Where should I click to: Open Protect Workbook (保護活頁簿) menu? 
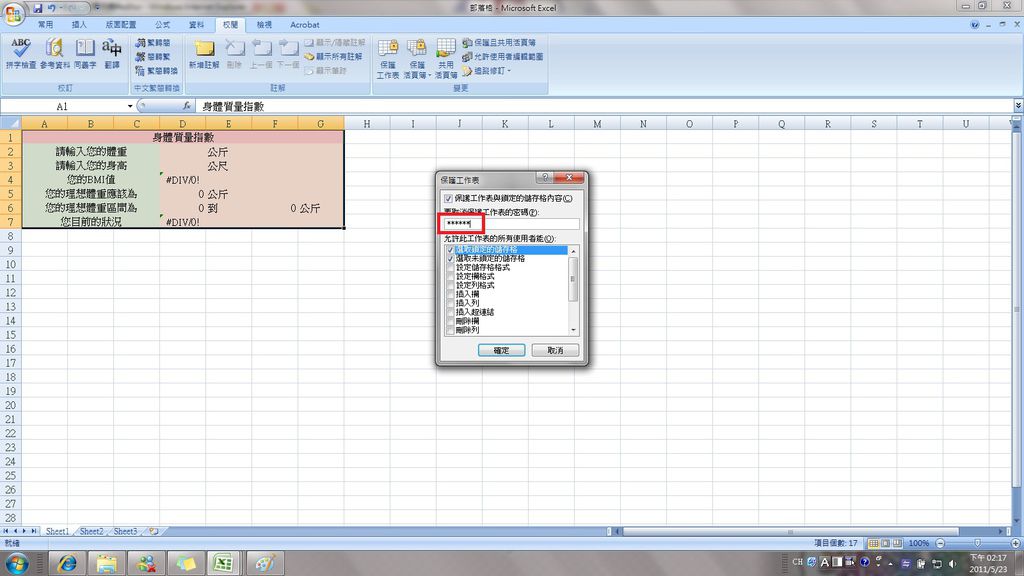[x=417, y=59]
